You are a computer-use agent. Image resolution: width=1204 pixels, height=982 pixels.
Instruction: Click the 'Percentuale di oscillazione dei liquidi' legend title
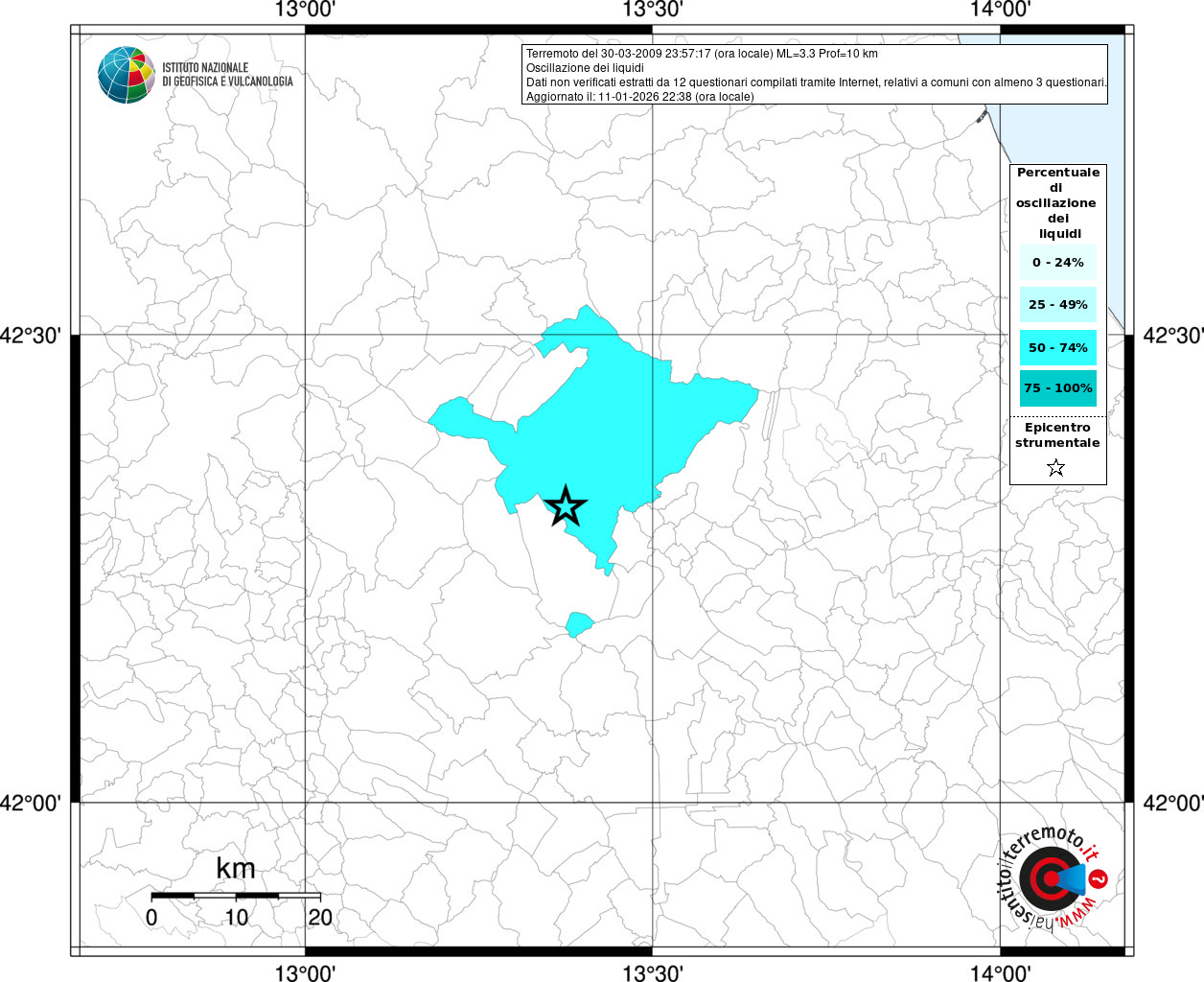click(1058, 202)
